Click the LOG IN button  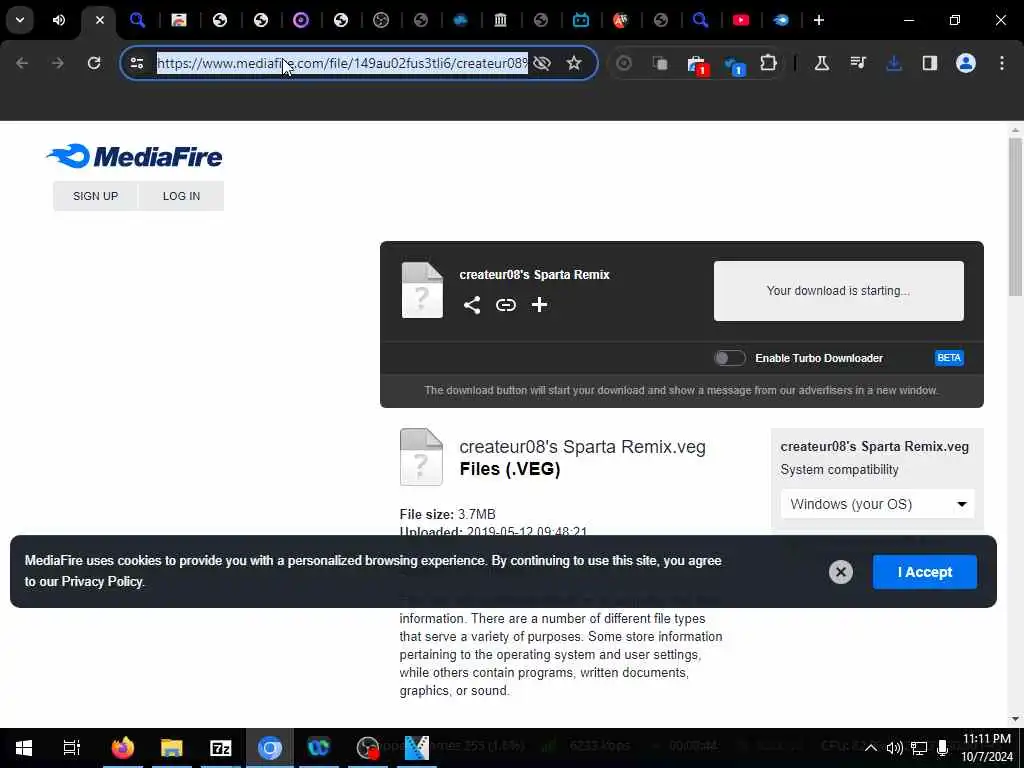pyautogui.click(x=182, y=196)
